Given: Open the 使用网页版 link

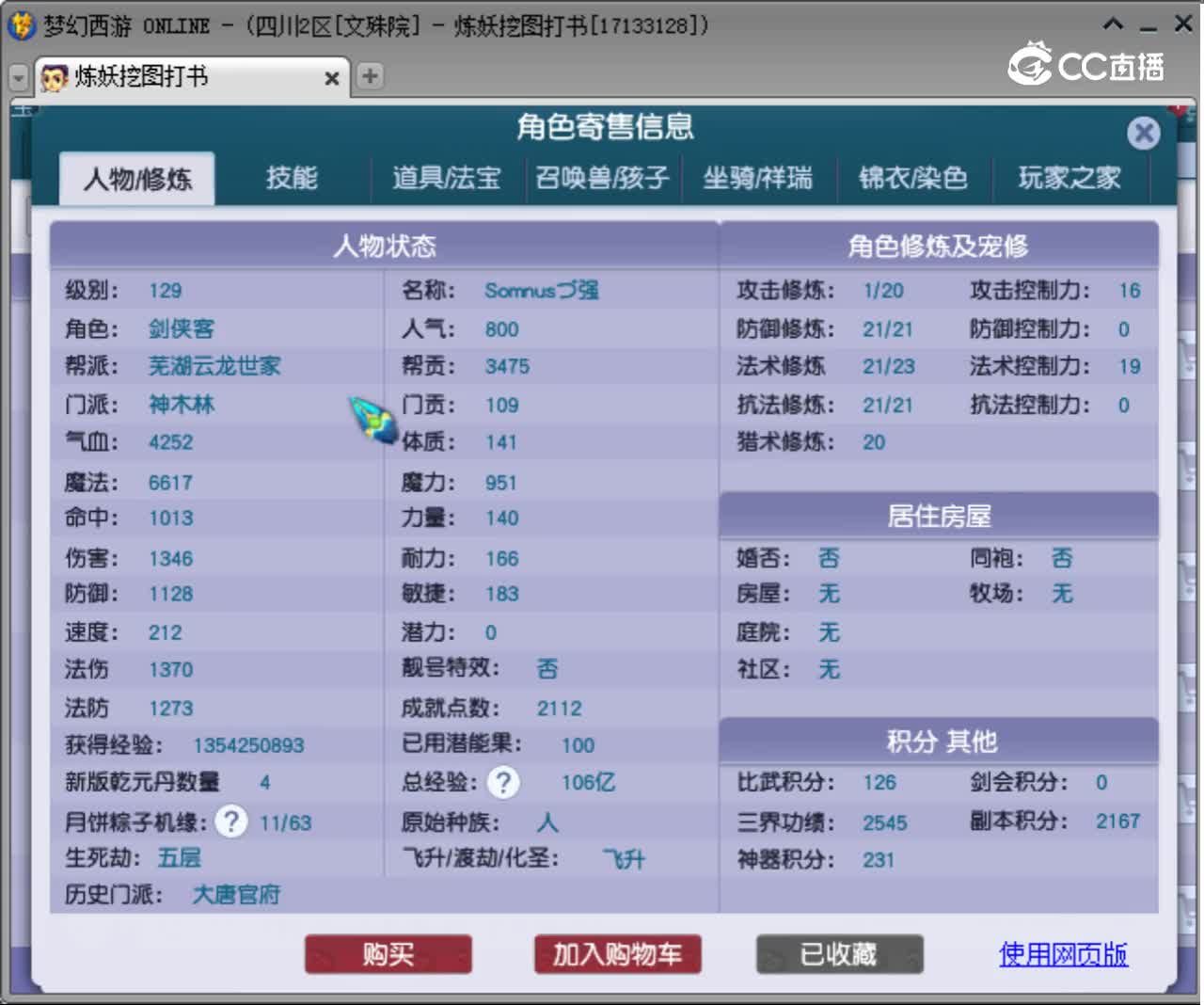Looking at the screenshot, I should click(1063, 954).
